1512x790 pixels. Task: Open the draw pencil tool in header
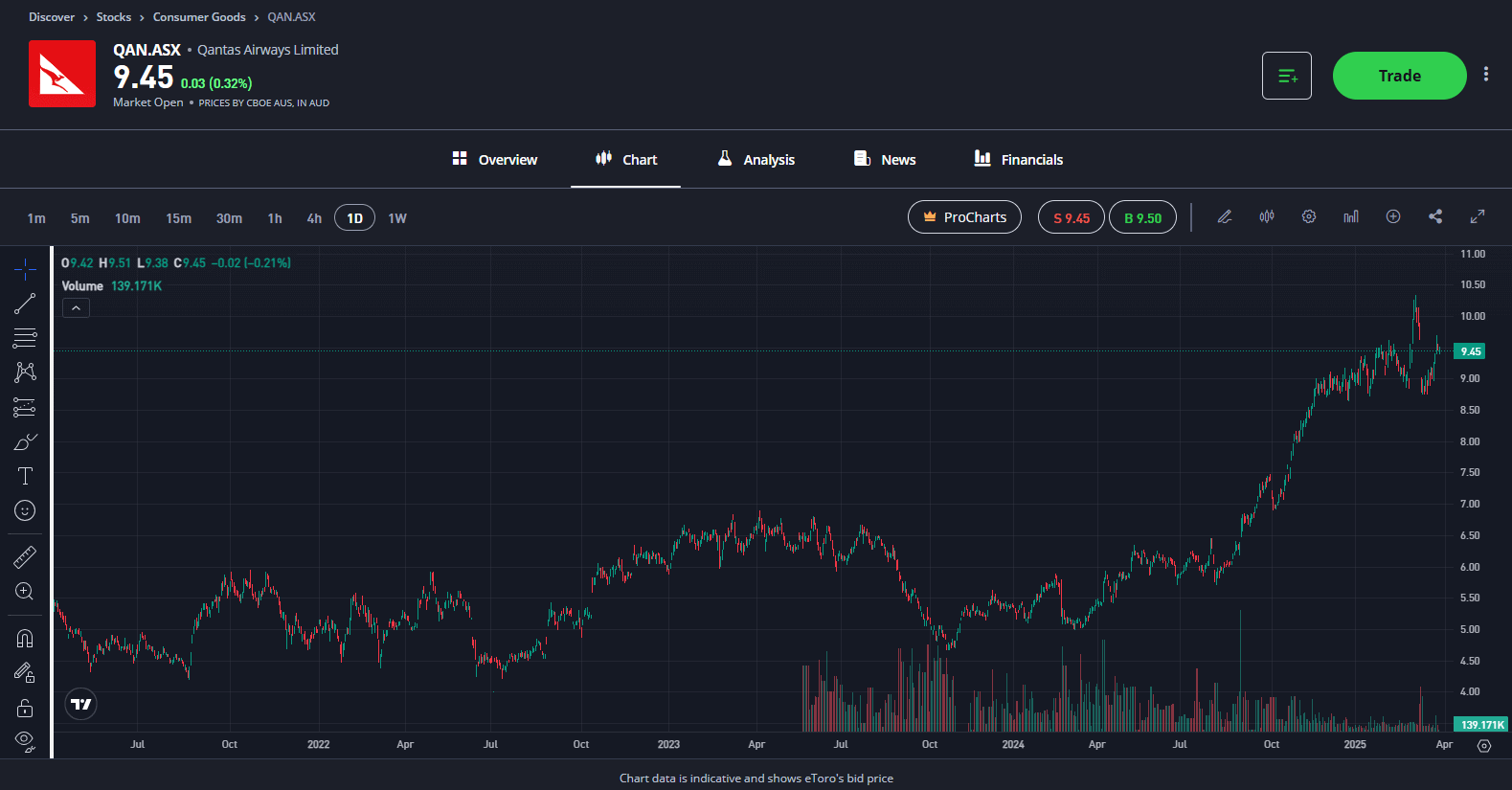pos(1225,217)
